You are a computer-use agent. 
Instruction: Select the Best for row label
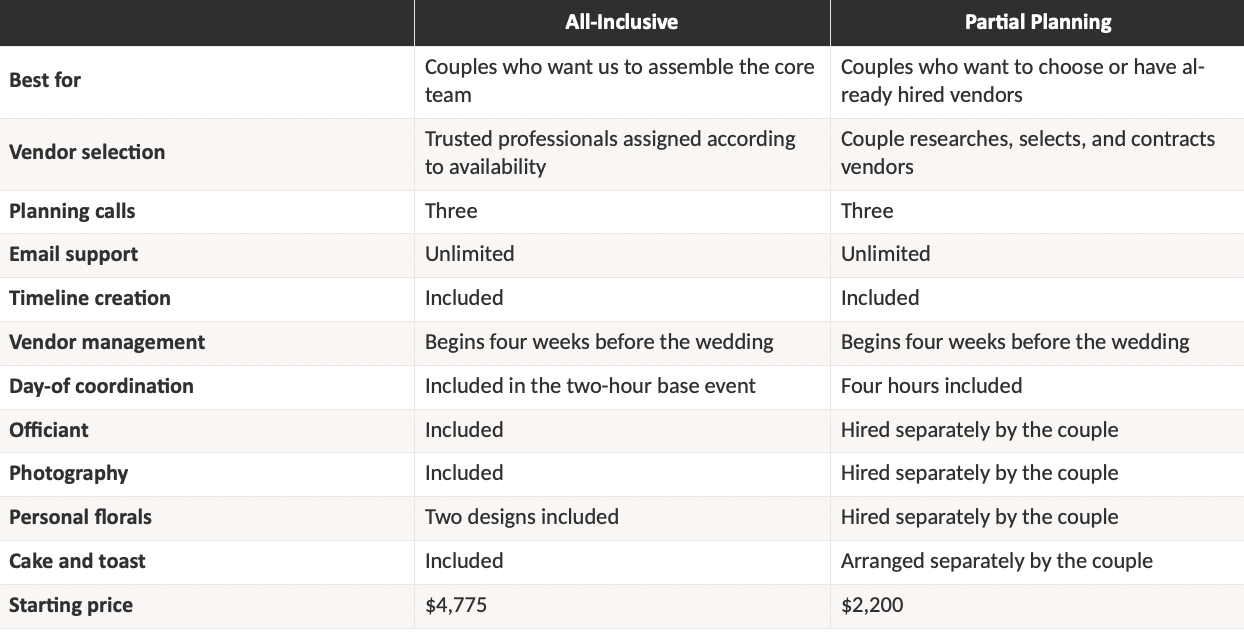pyautogui.click(x=45, y=80)
